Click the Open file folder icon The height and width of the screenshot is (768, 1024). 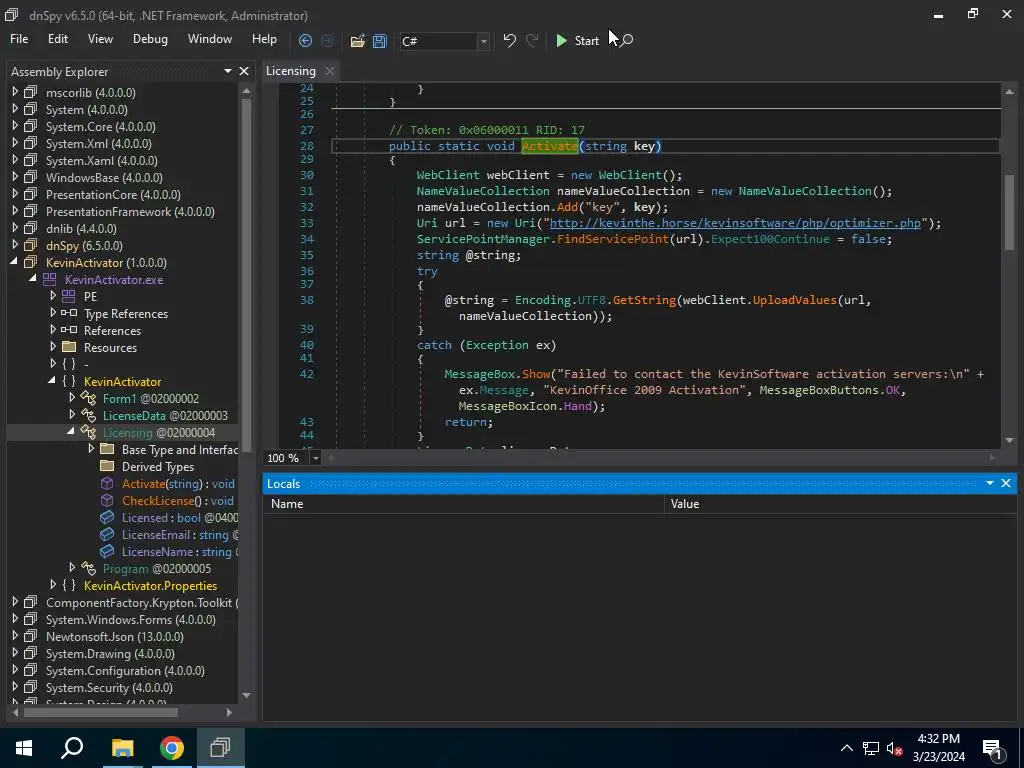357,40
